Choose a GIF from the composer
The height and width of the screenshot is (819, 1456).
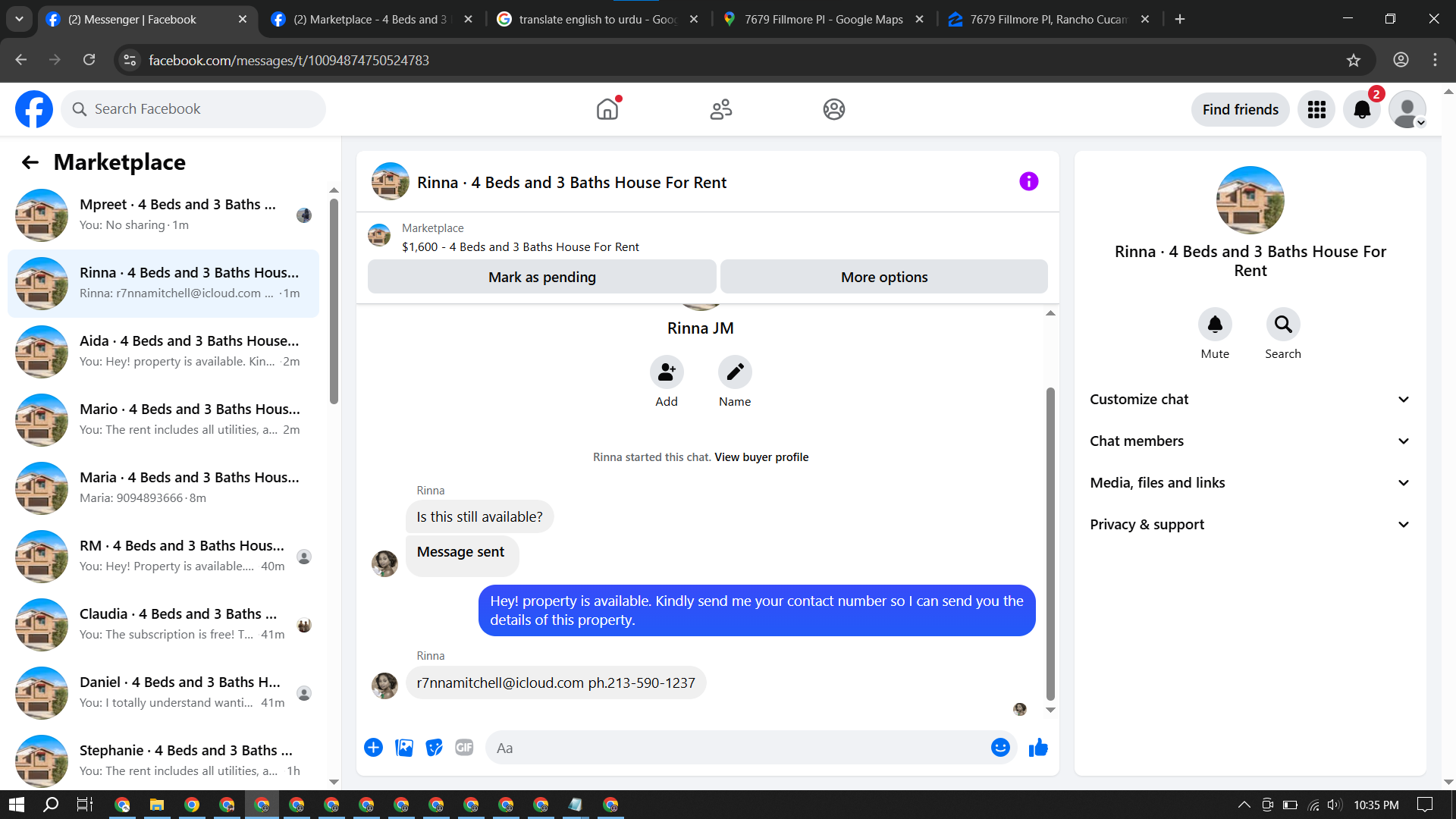[464, 748]
